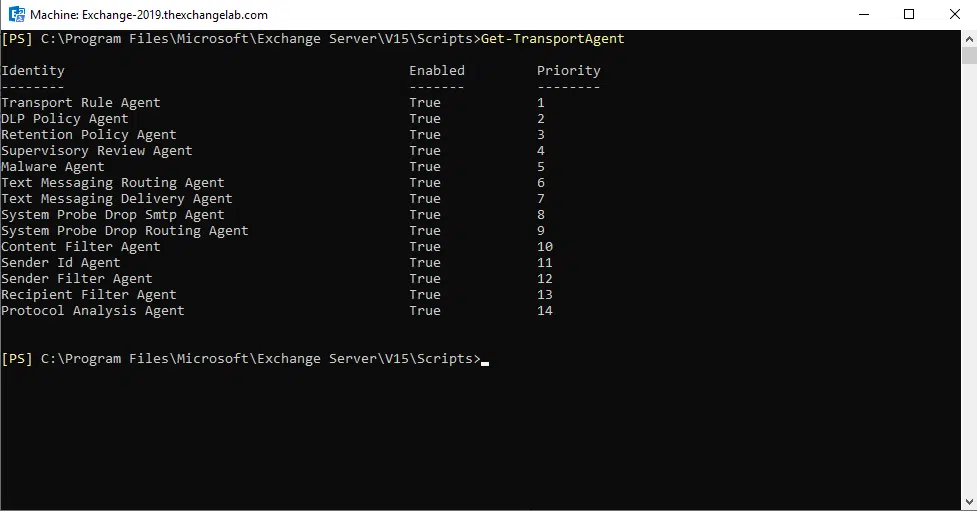Click the Text Messaging Routing Agent row
977x511 pixels.
pyautogui.click(x=277, y=183)
